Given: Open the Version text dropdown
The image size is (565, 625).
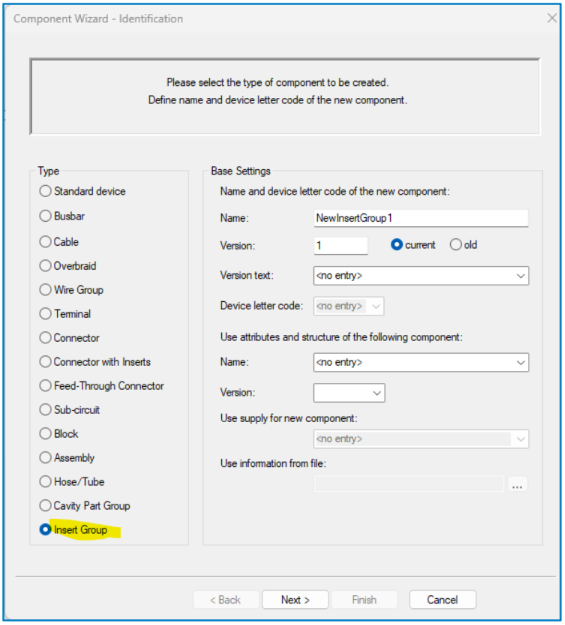Looking at the screenshot, I should (421, 275).
